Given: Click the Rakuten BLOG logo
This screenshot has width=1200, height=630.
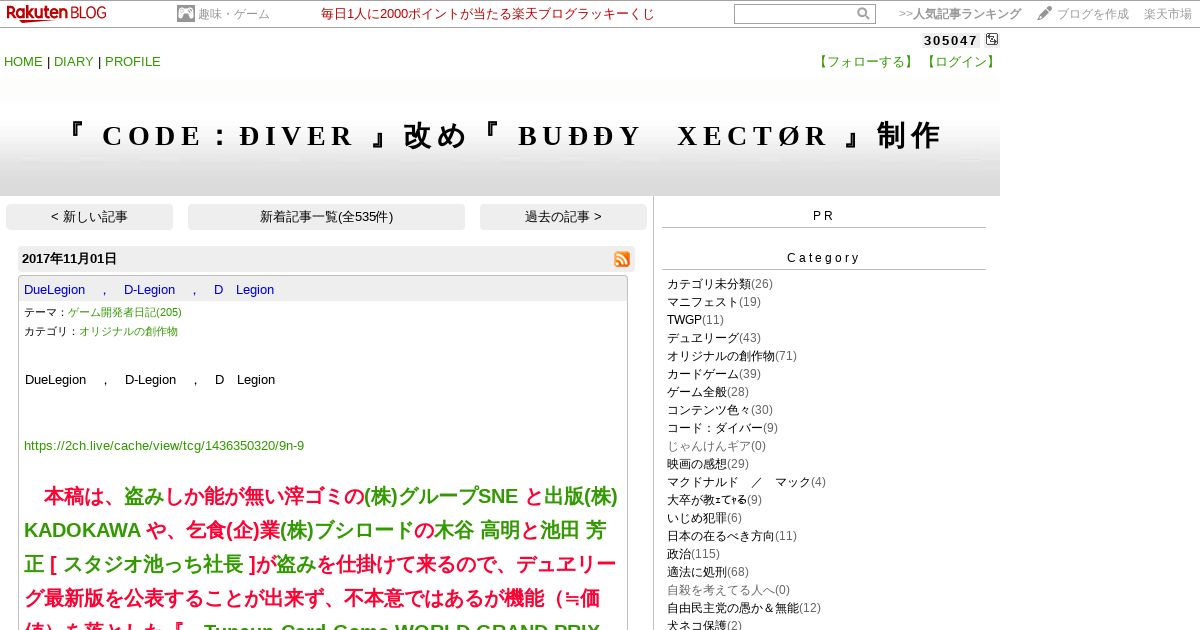Looking at the screenshot, I should pyautogui.click(x=56, y=13).
